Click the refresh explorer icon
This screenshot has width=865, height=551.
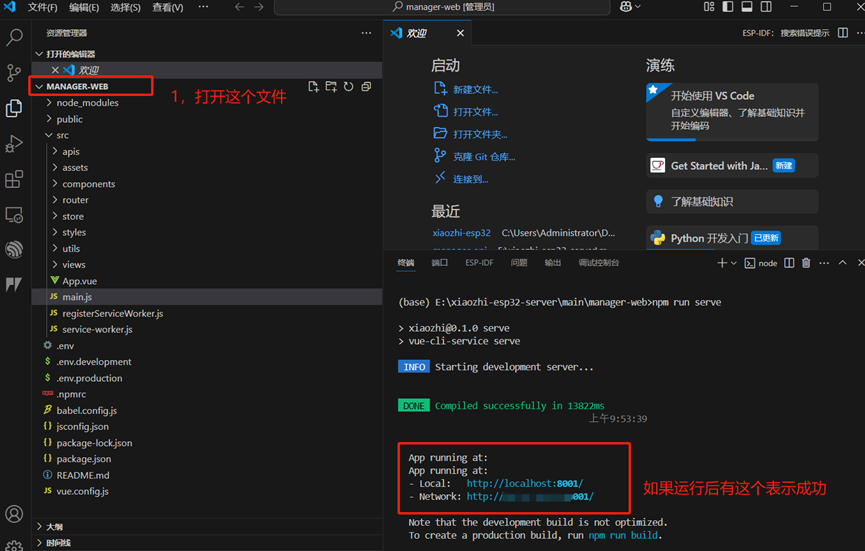point(349,87)
